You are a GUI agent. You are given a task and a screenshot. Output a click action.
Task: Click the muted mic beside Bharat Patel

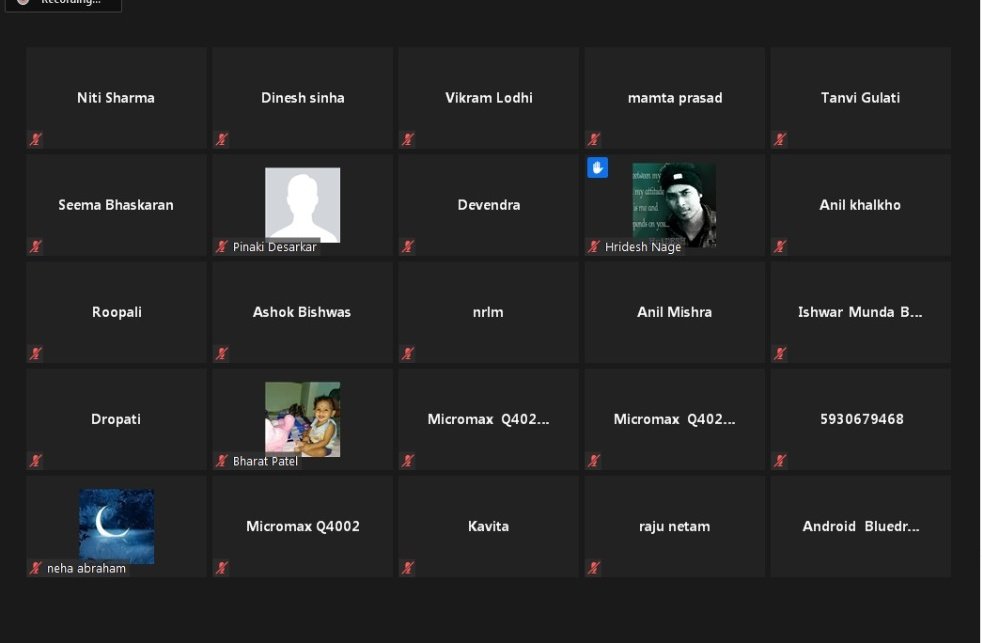(222, 460)
